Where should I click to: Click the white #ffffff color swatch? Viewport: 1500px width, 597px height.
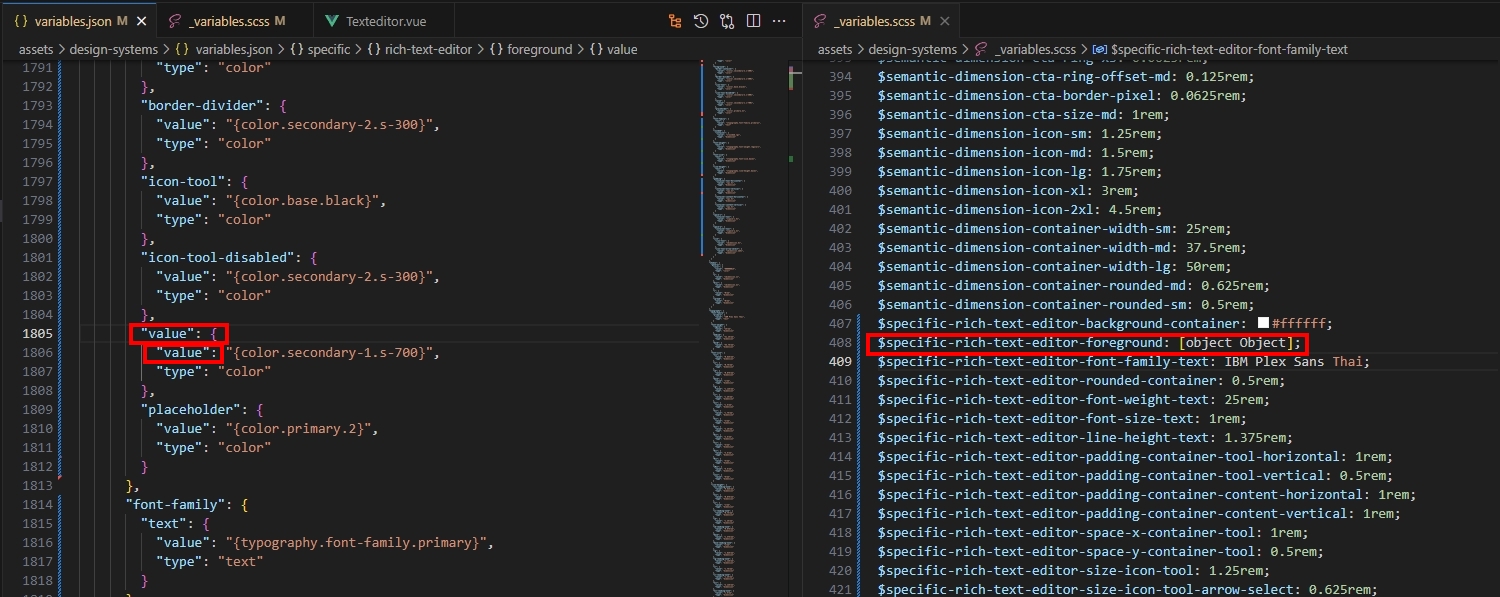[1263, 323]
